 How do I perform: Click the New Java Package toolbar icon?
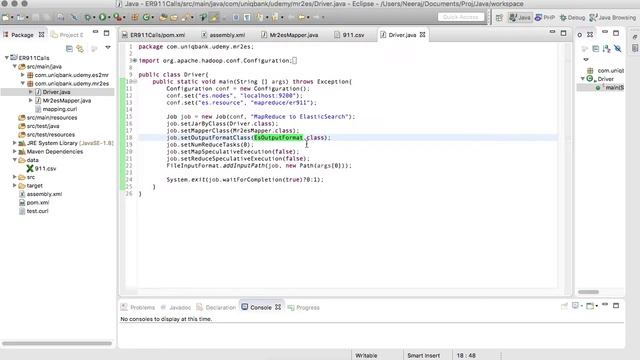135,18
